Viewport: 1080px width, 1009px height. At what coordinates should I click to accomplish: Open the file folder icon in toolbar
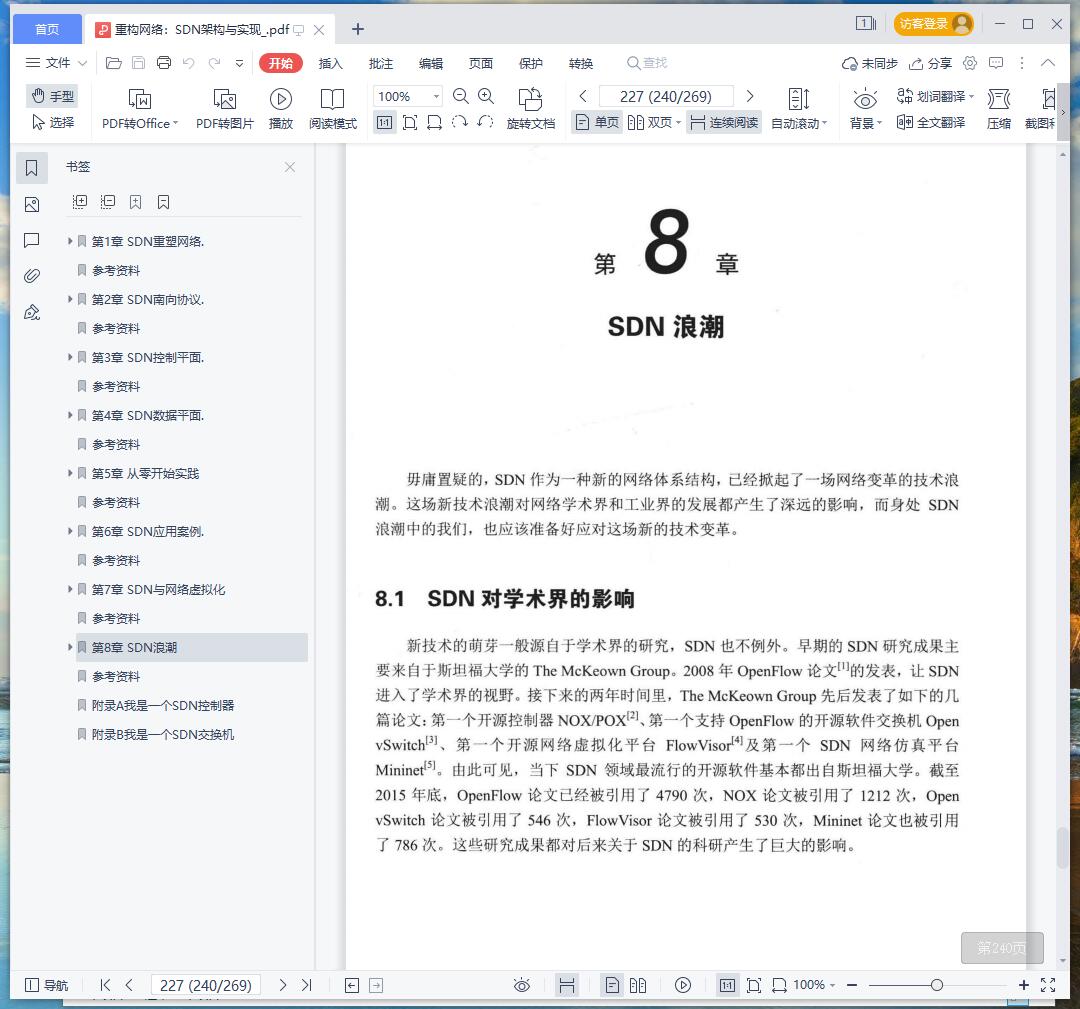114,63
